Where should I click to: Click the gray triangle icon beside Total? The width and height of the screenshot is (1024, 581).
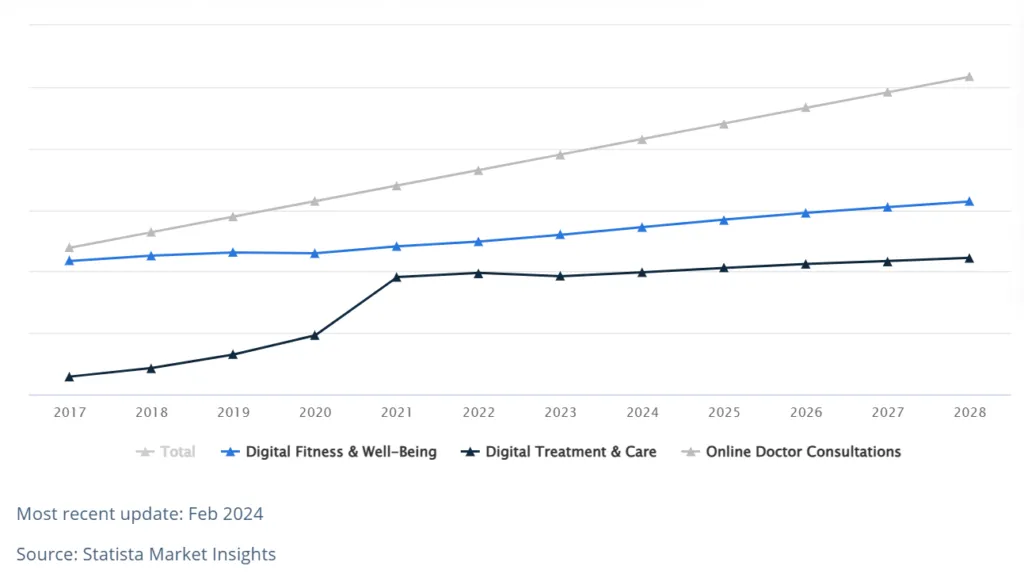tap(145, 452)
